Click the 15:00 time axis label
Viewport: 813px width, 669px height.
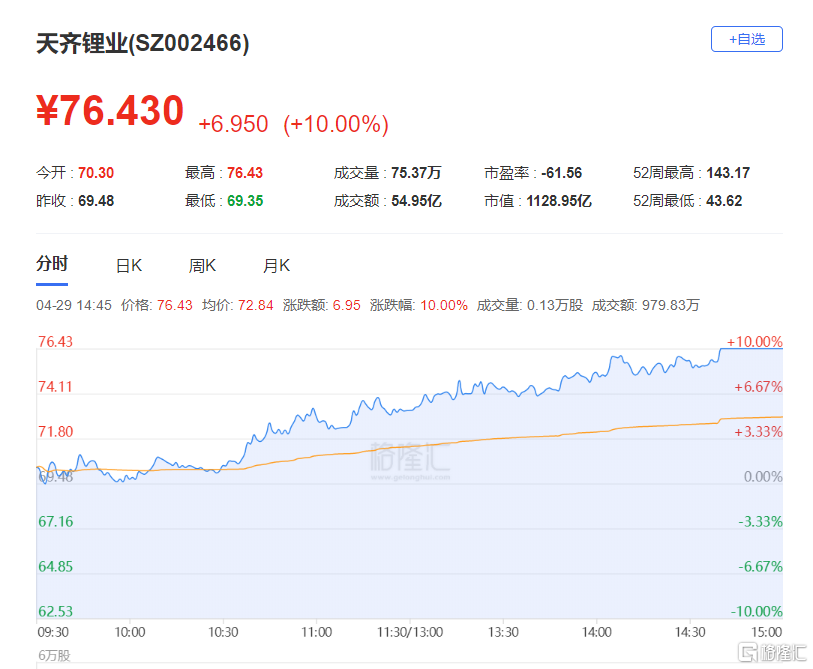[766, 632]
